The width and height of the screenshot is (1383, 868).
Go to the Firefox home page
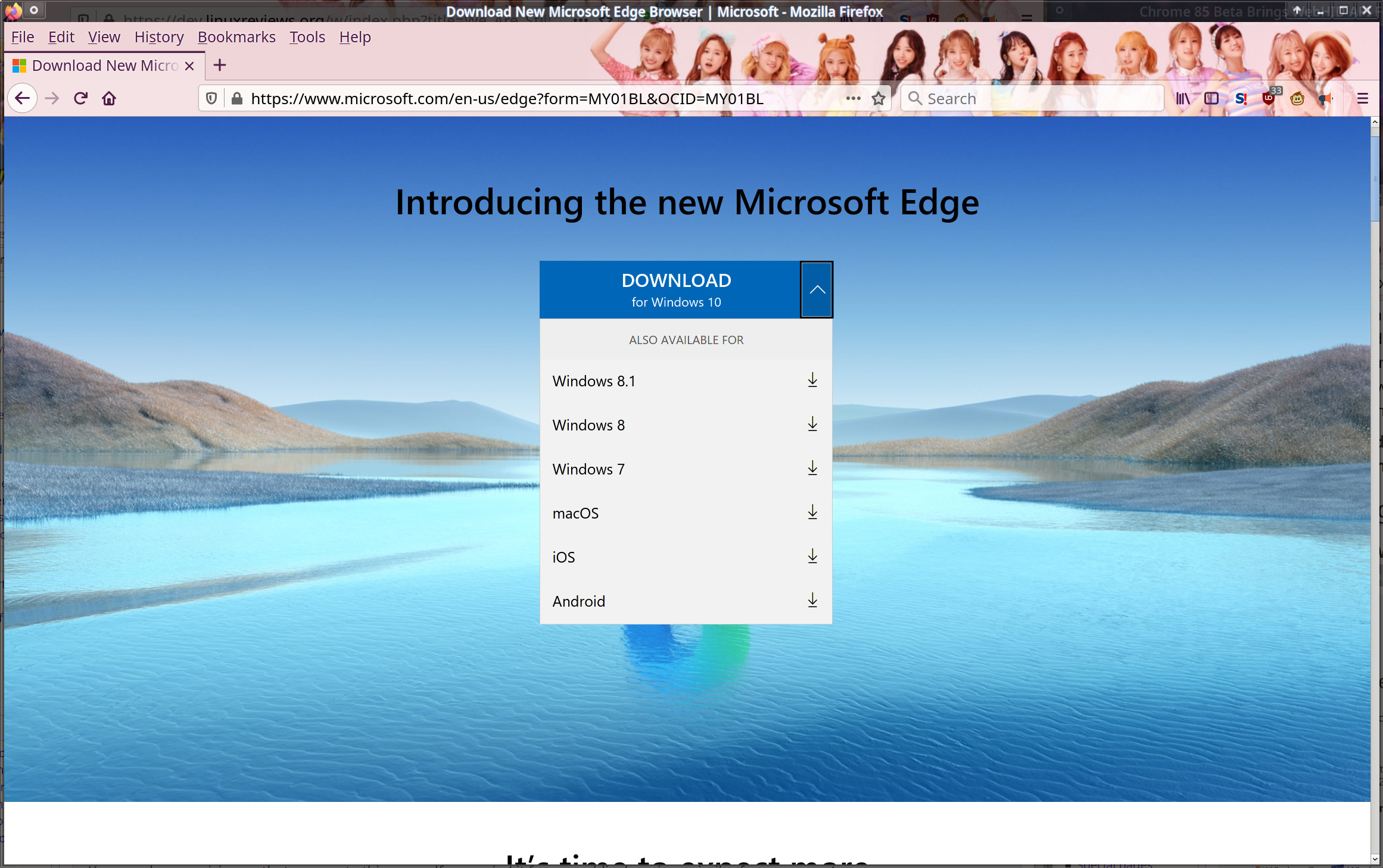[109, 98]
